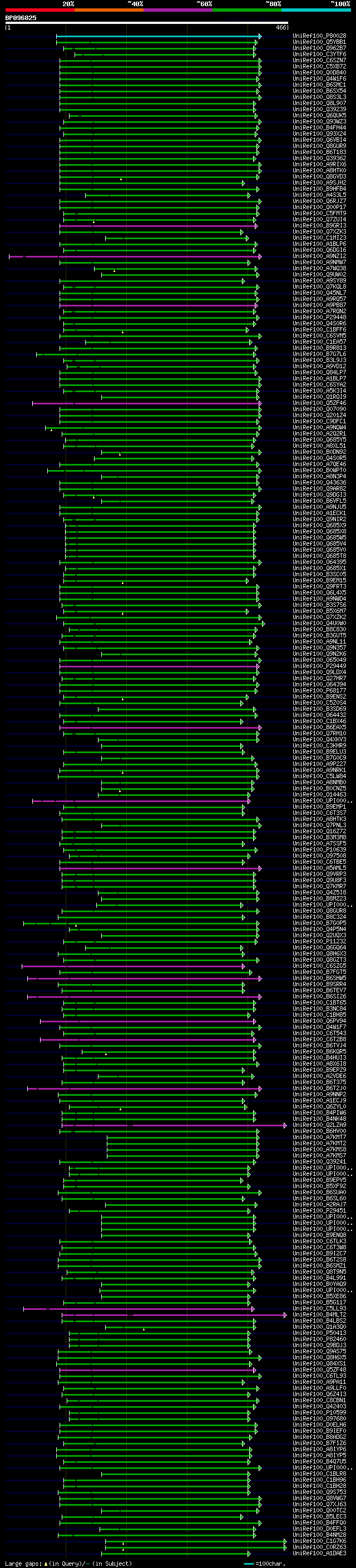Viewport: 356px width, 1568px height.
Task: Select label UniRef100_B4FFQ0
Action: [319, 1522]
